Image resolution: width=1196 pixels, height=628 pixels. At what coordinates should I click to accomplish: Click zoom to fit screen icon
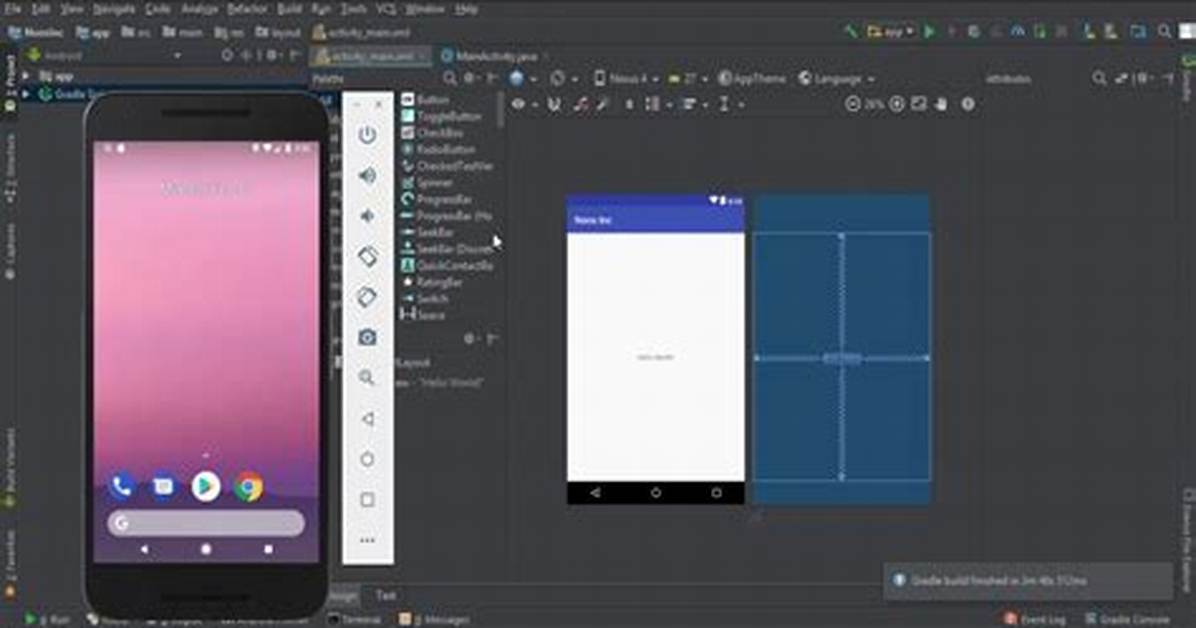919,105
